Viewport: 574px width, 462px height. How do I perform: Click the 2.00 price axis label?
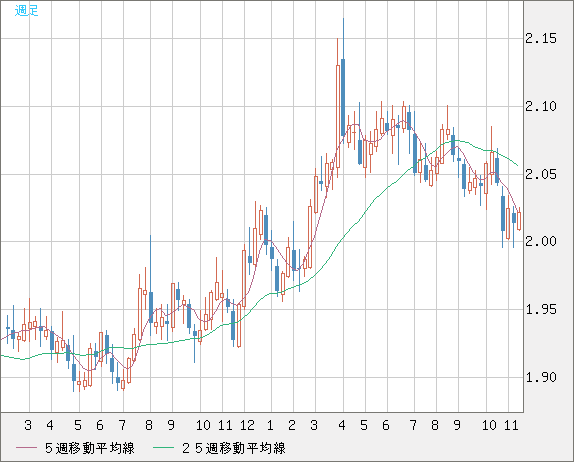541,241
